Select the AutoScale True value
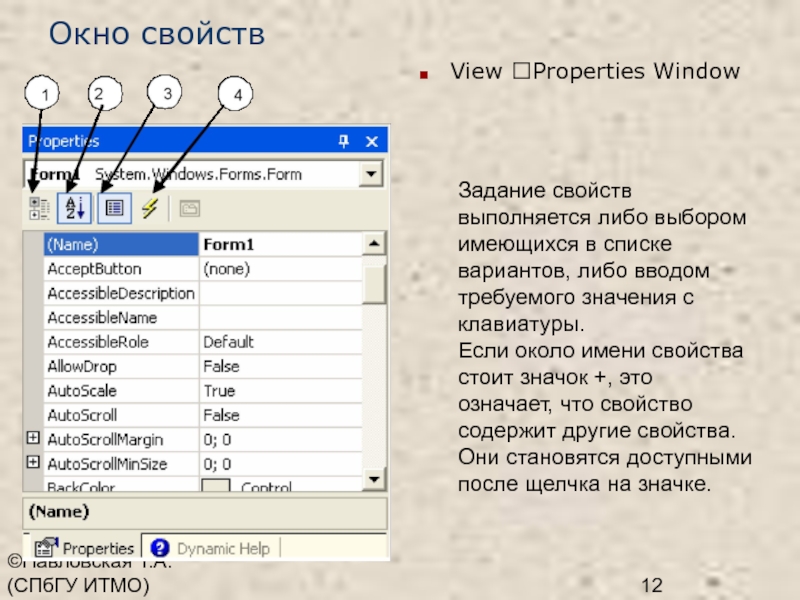The image size is (800, 600). coord(278,390)
